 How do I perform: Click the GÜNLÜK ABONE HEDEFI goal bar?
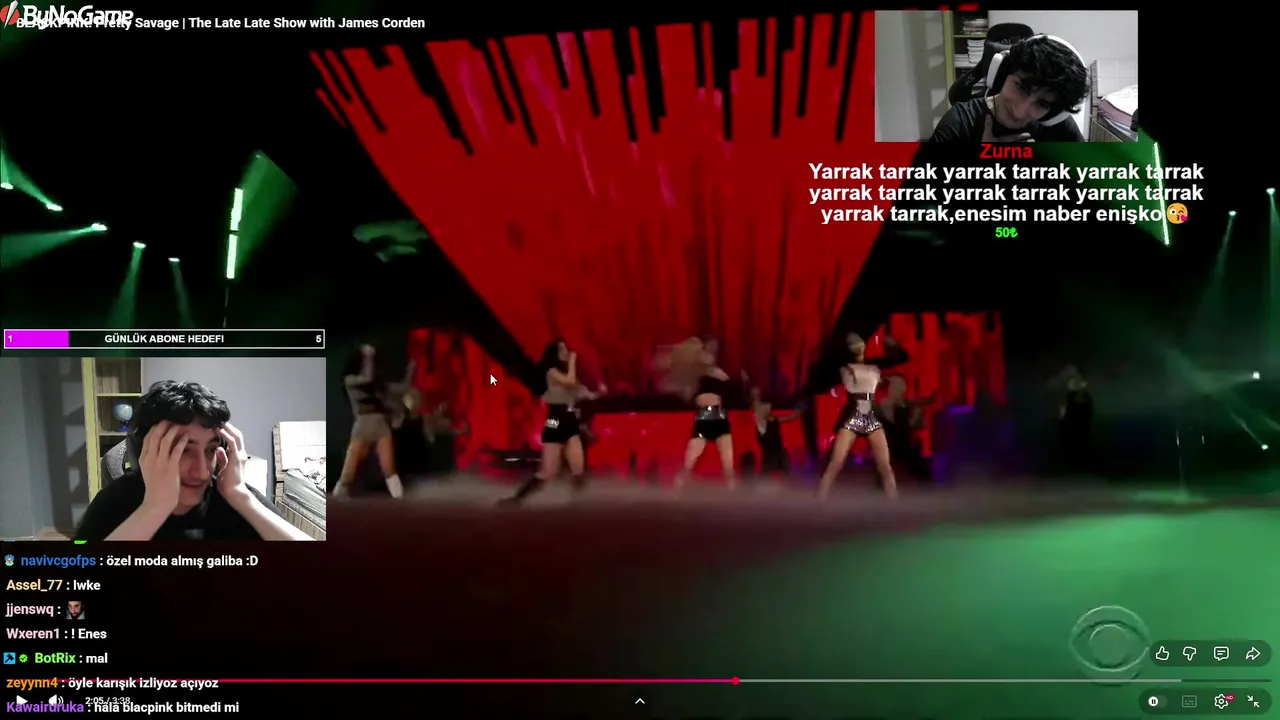(164, 339)
